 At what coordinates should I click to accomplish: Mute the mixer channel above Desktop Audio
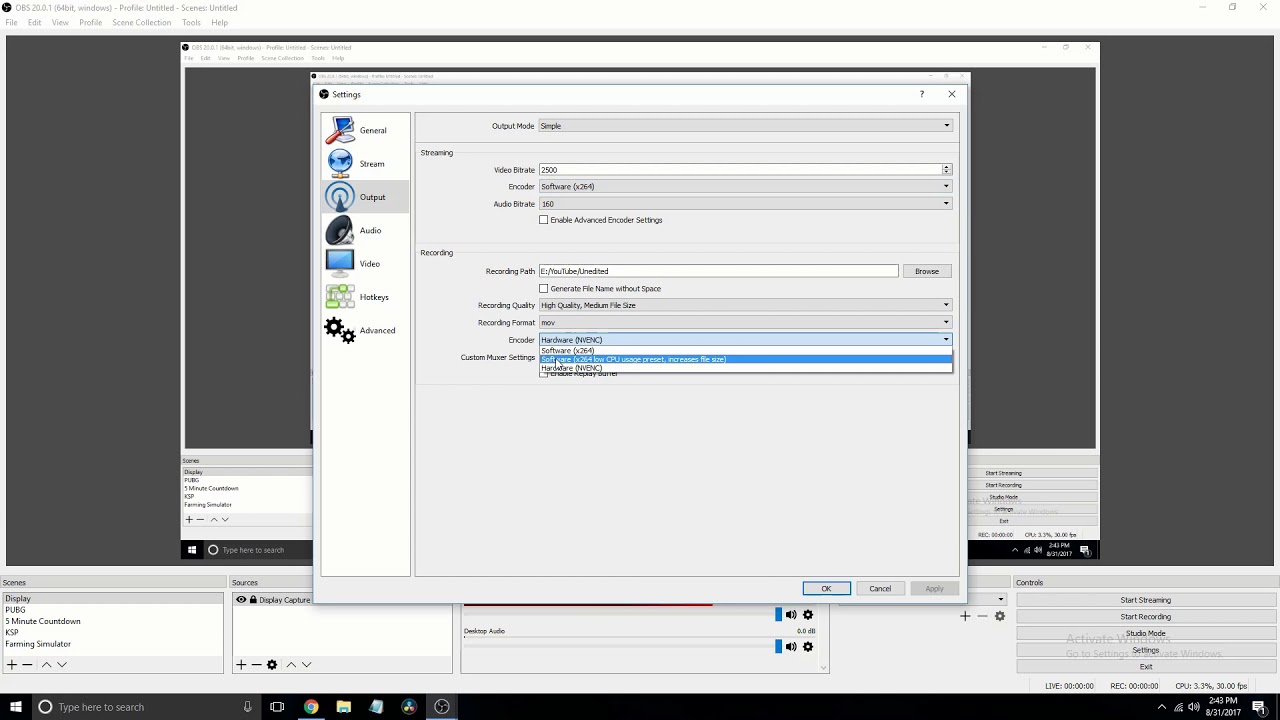pos(791,615)
